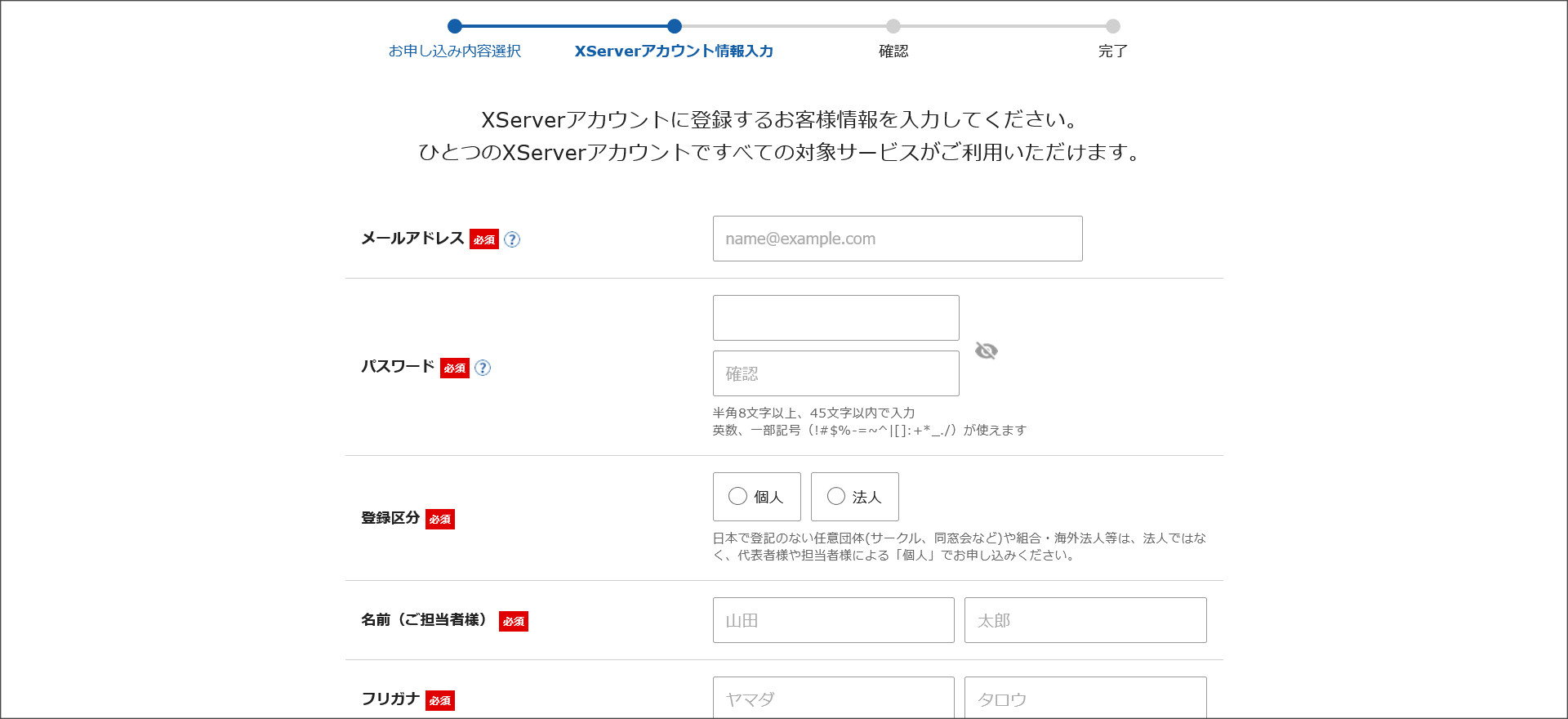Open help icon next to メールアドレス
Screen dimensions: 1568x719
(512, 239)
